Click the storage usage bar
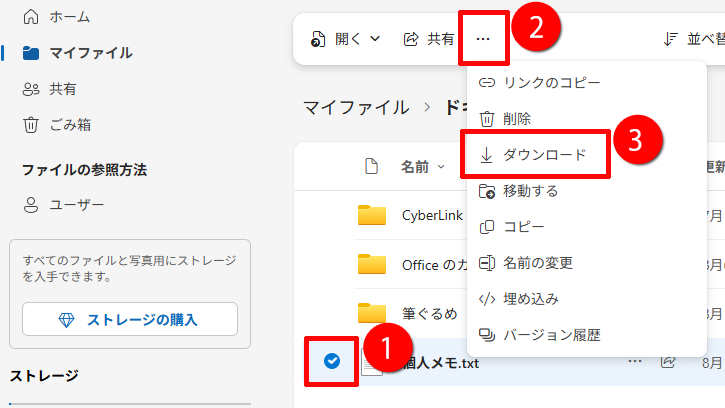This screenshot has width=725, height=408. (x=130, y=404)
